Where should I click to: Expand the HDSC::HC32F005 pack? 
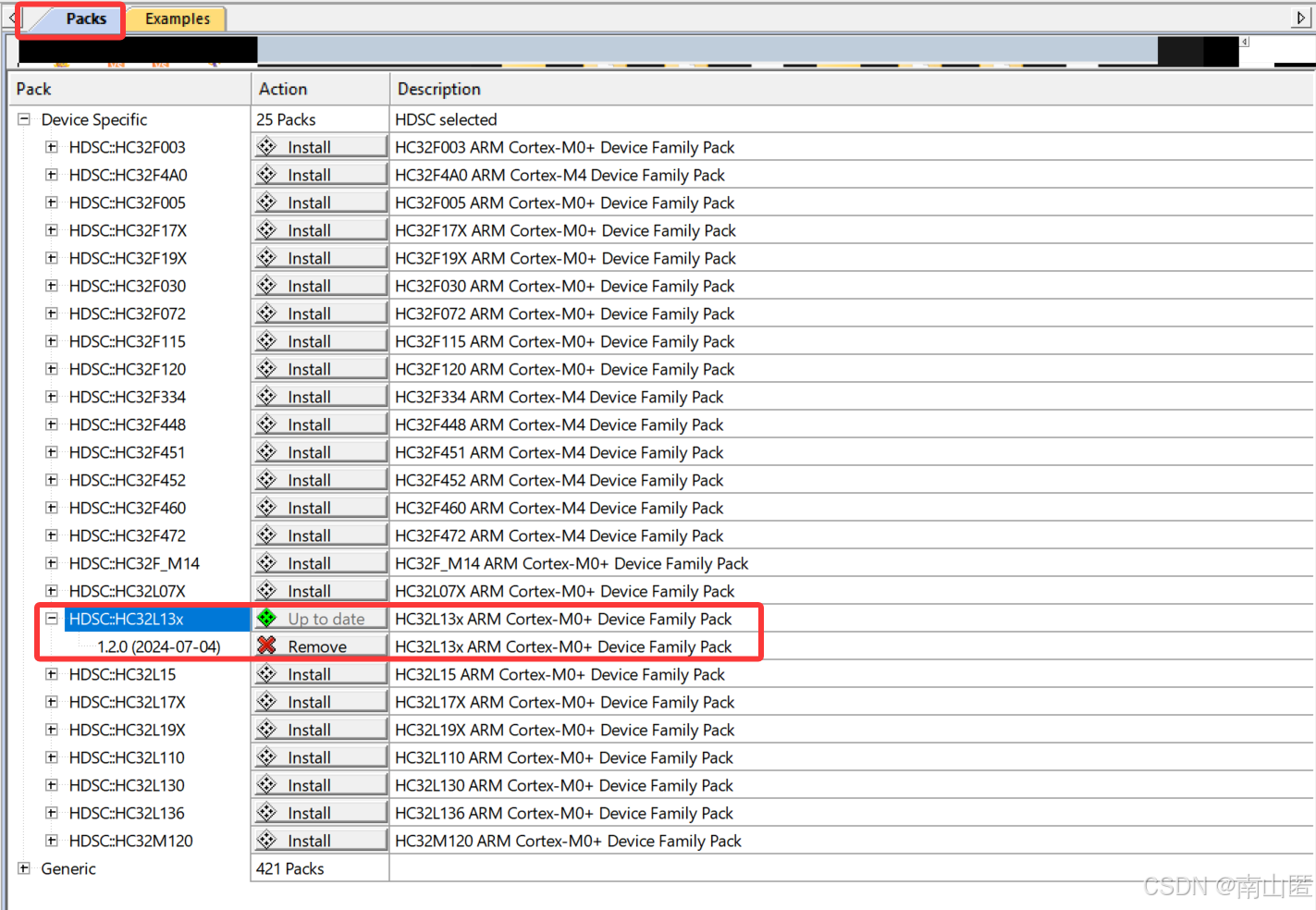[x=52, y=203]
